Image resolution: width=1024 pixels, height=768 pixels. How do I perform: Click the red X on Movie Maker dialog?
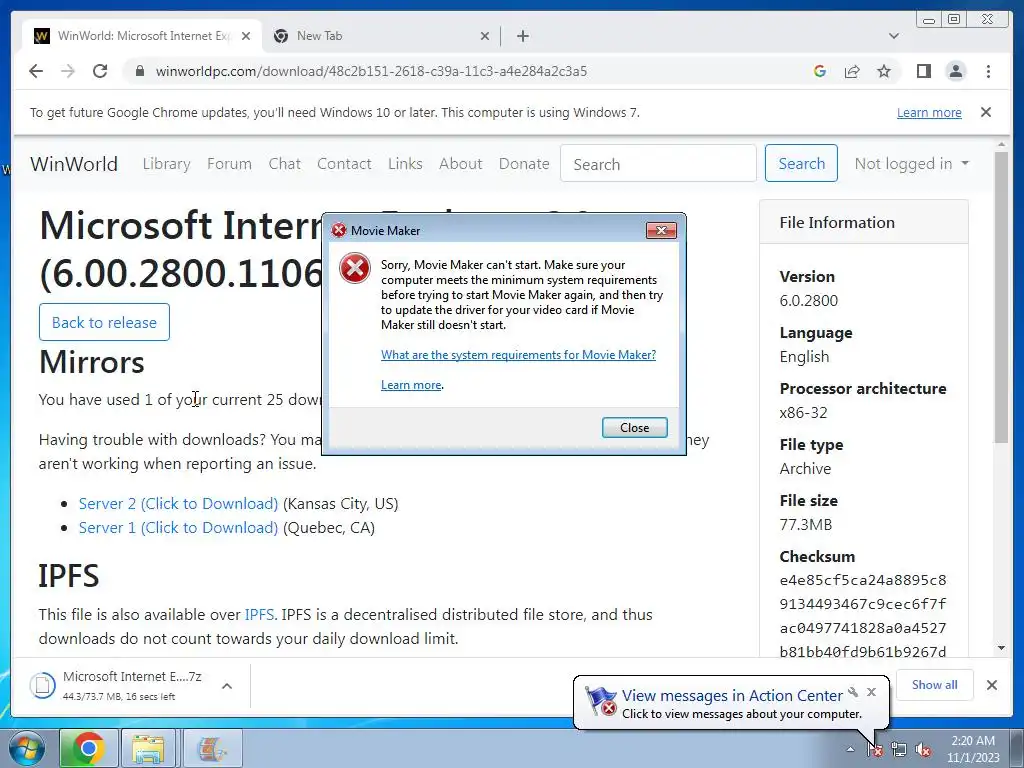click(x=661, y=231)
